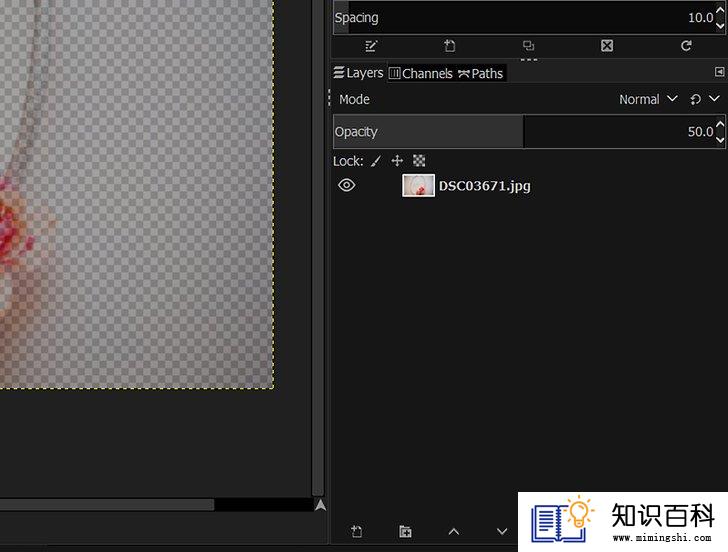The width and height of the screenshot is (728, 552).
Task: Expand the chevron beside the mode switch
Action: [x=715, y=98]
